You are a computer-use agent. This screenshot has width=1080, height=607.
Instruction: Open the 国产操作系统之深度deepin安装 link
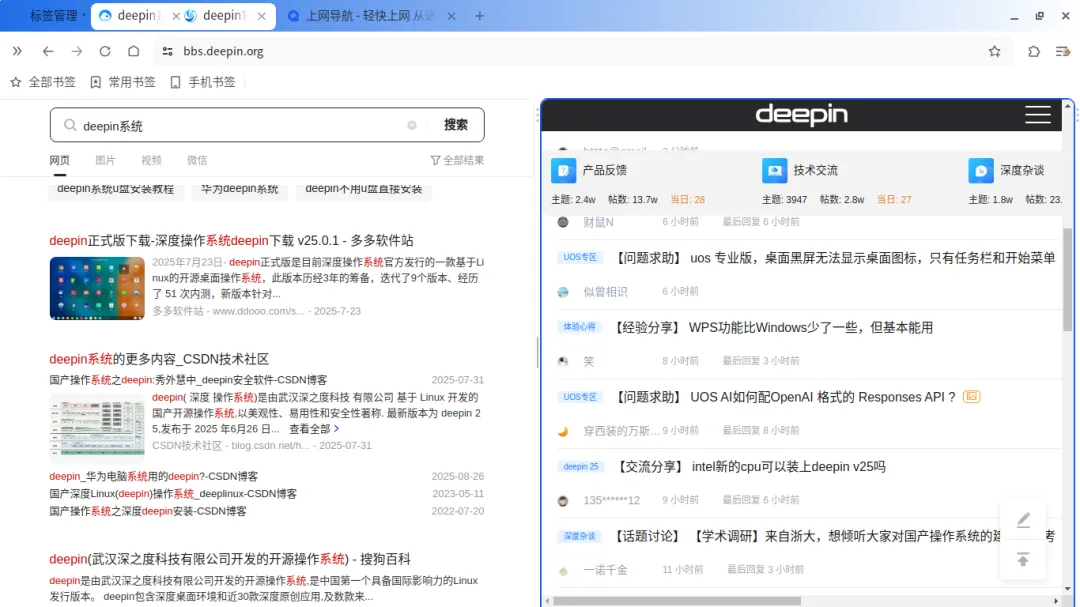point(147,511)
